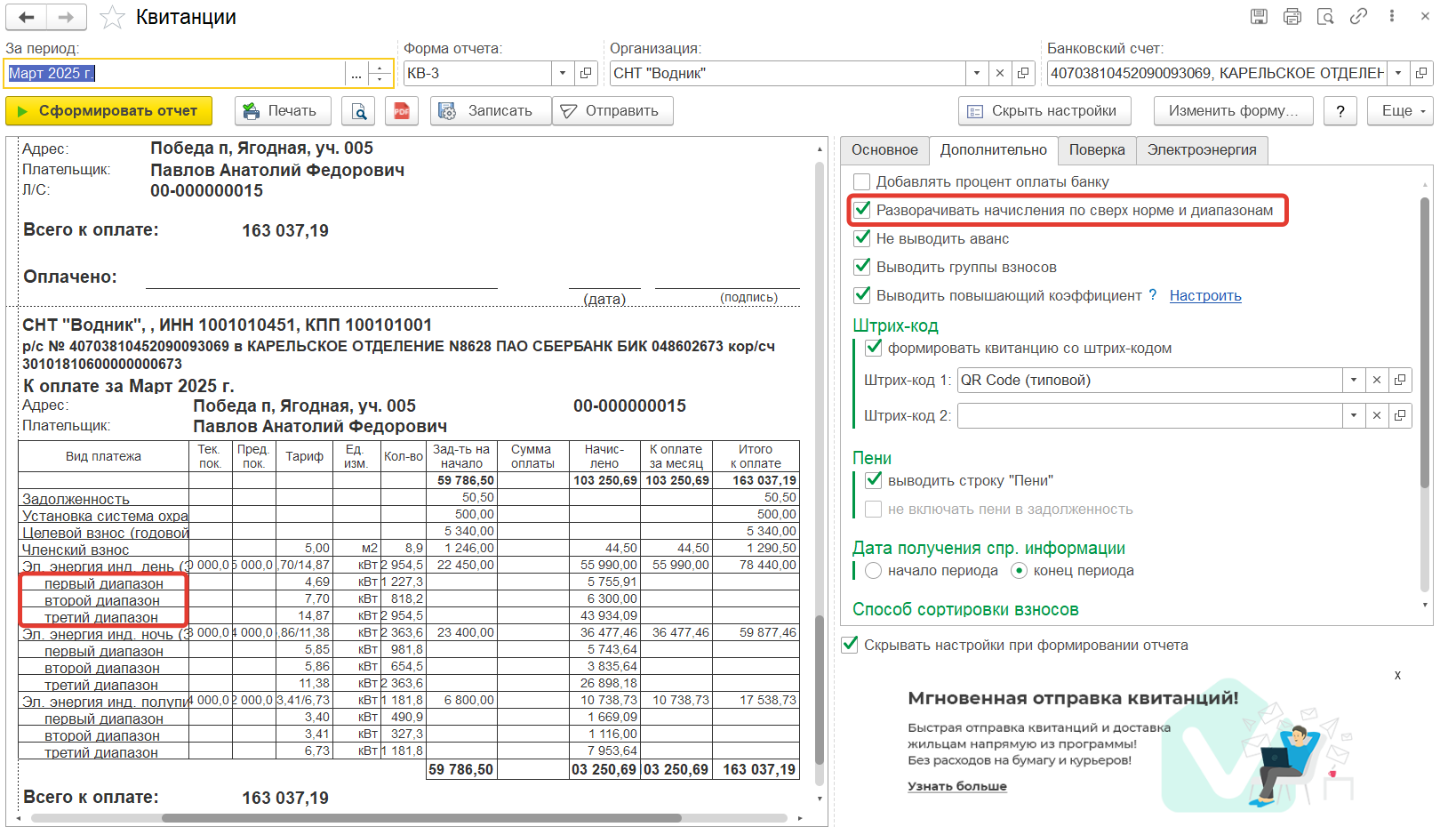
Task: Add Квитанции to favorites with star icon
Action: (112, 17)
